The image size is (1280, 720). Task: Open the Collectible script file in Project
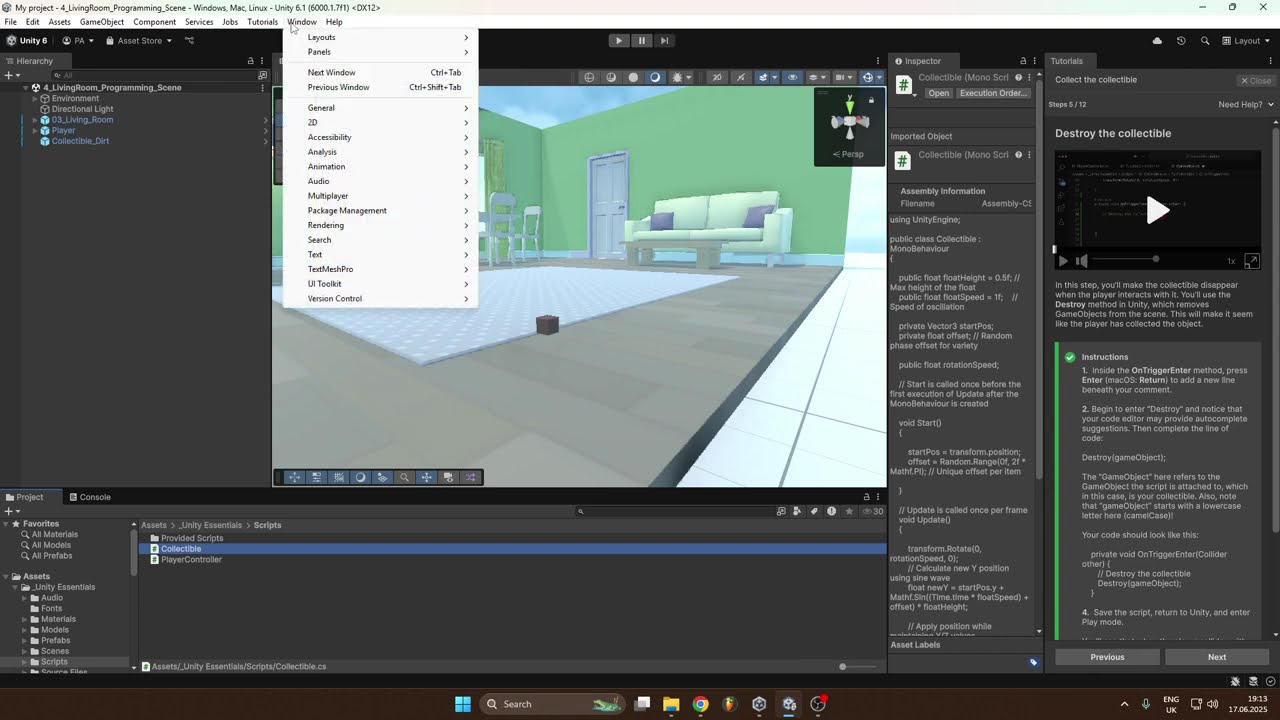point(181,549)
